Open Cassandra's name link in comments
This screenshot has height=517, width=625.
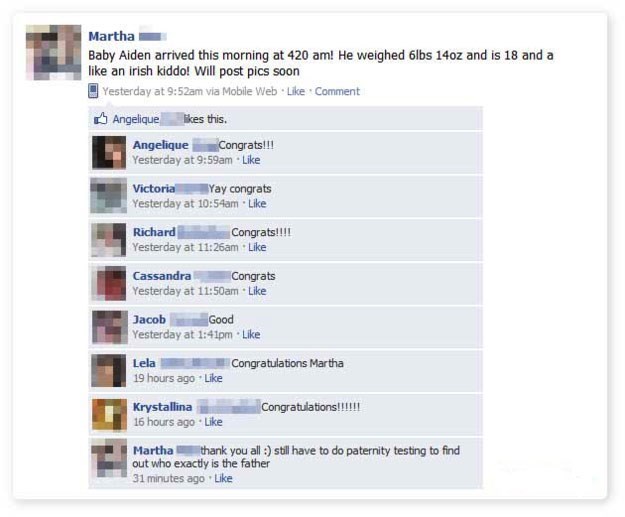tap(162, 276)
